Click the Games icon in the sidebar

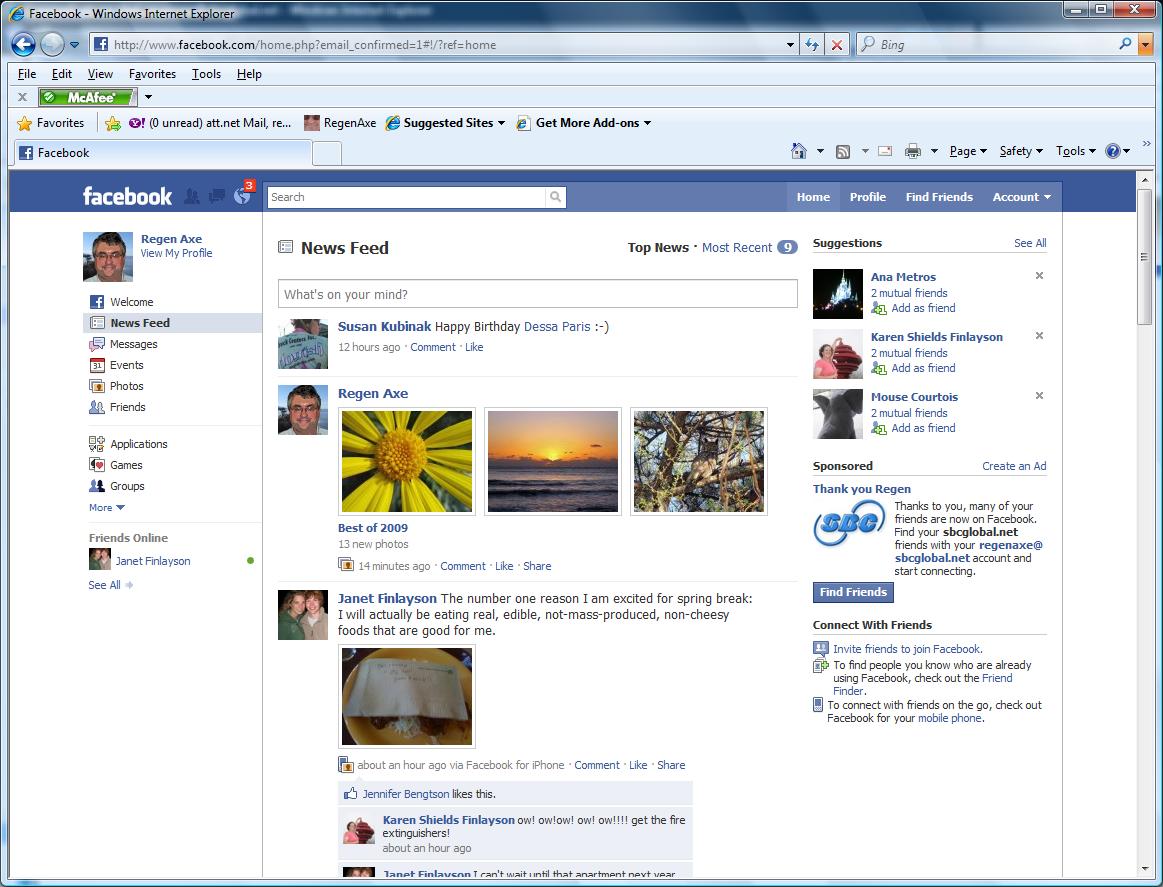tap(97, 465)
